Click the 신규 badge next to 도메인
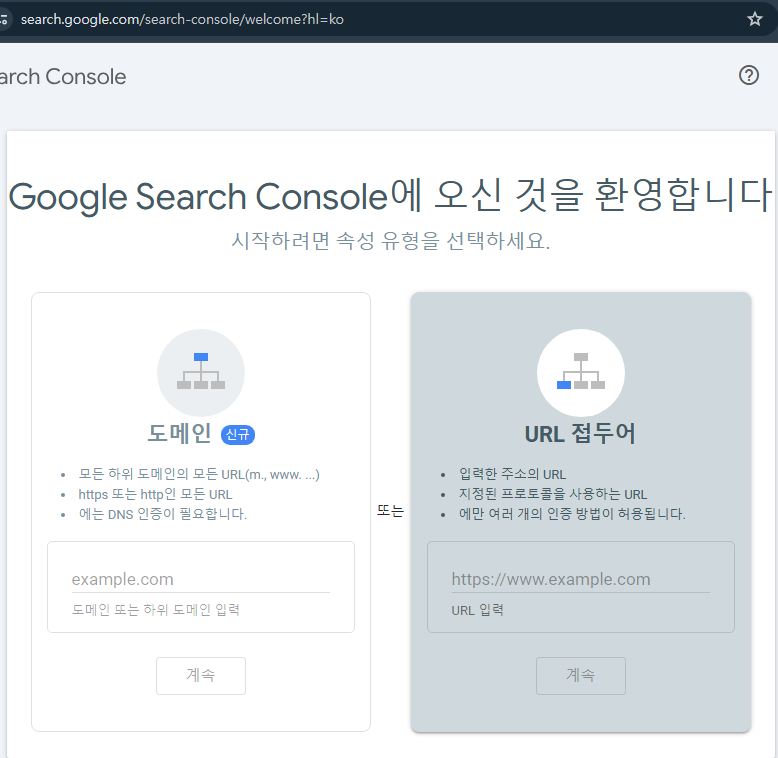Image resolution: width=778 pixels, height=758 pixels. (238, 435)
